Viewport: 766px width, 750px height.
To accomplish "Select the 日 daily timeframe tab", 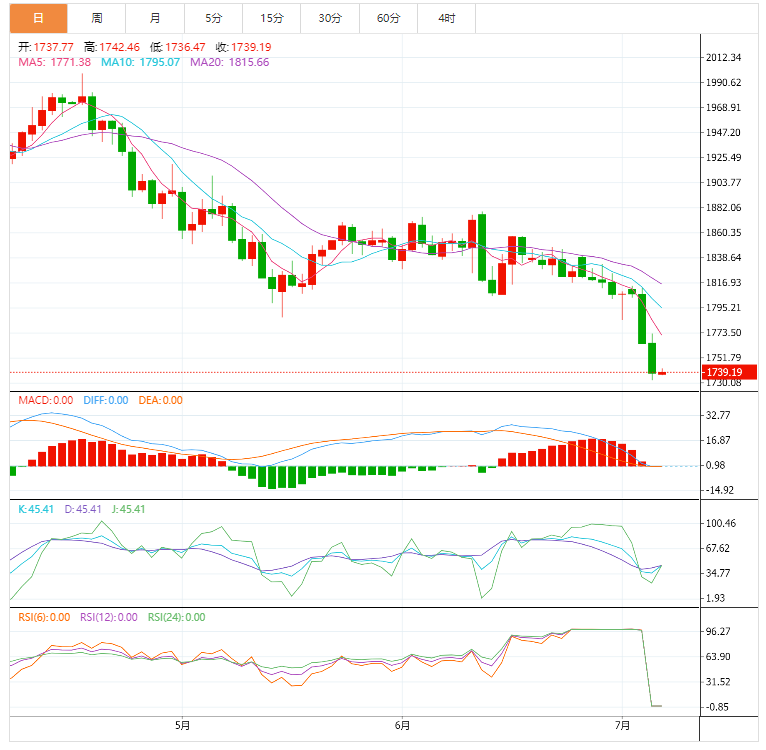I will (38, 19).
